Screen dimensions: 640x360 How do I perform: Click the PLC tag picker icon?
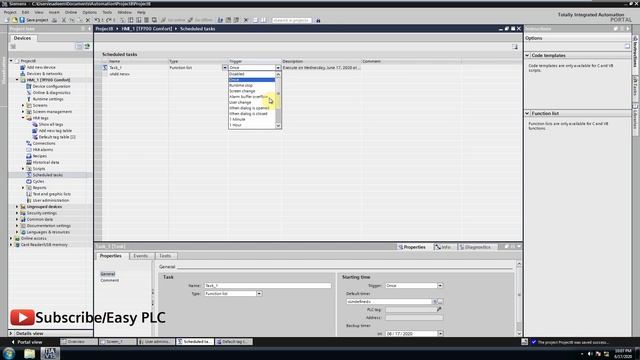pyautogui.click(x=439, y=309)
